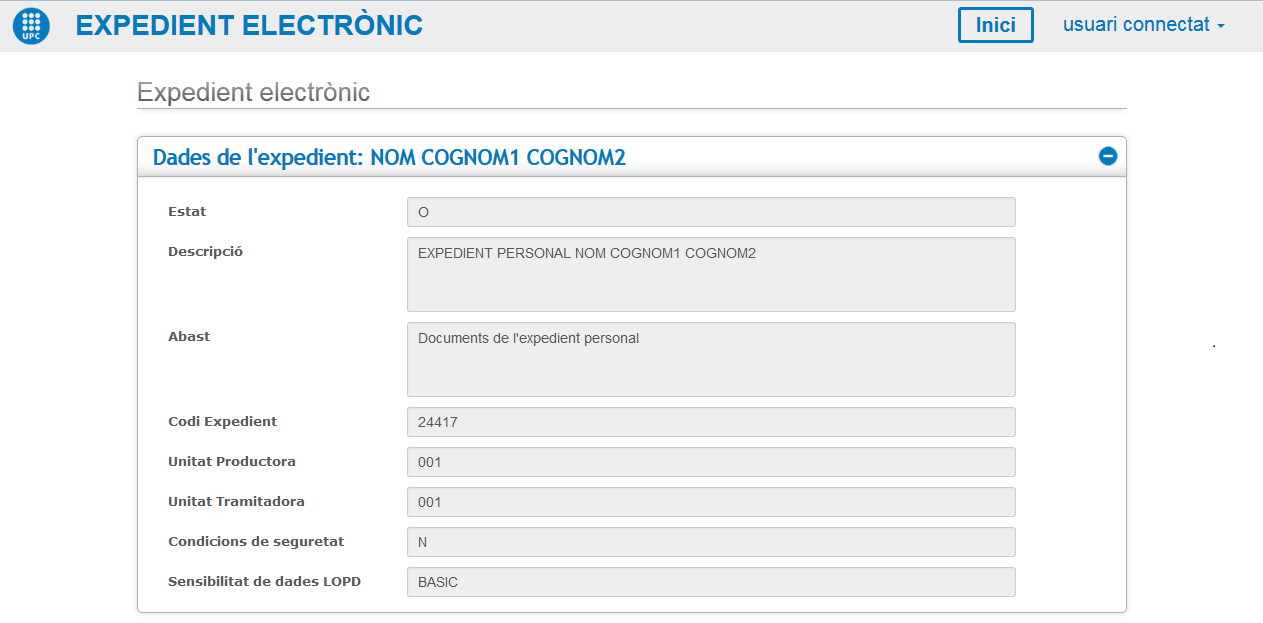The height and width of the screenshot is (623, 1263).
Task: Click the Expedient electrònic page heading
Action: click(253, 93)
